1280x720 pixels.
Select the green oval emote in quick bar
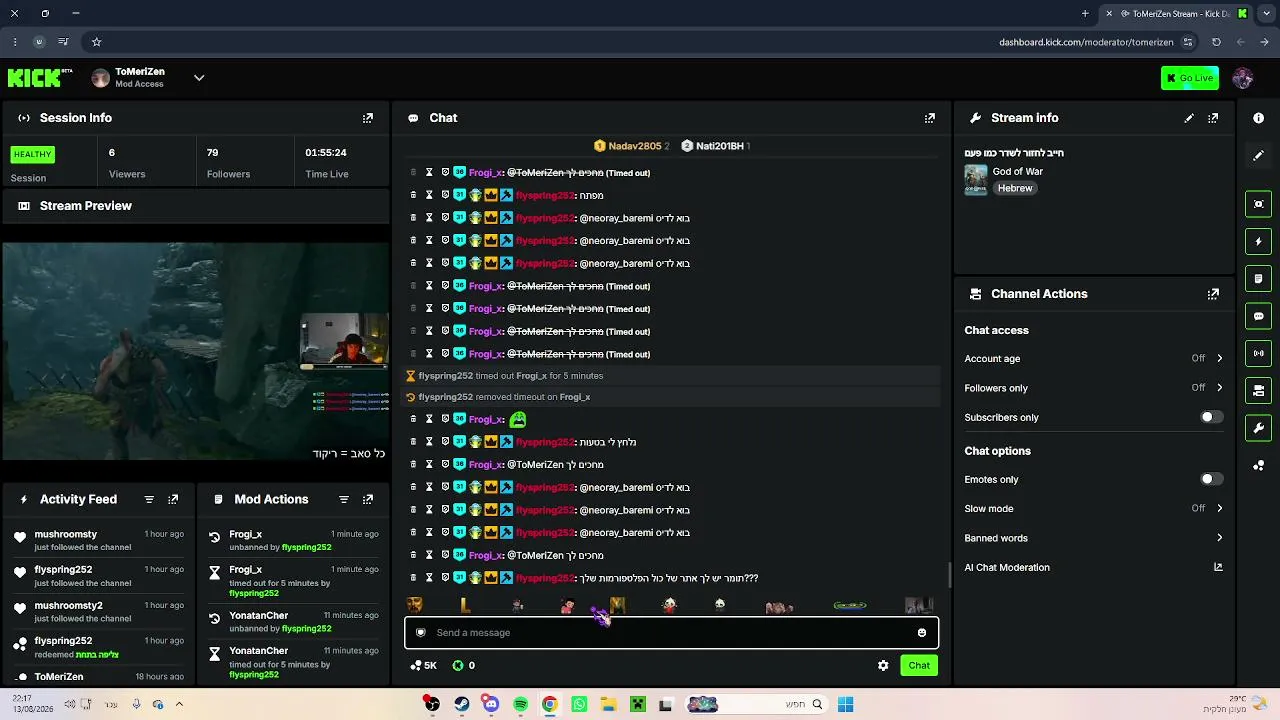pyautogui.click(x=849, y=605)
